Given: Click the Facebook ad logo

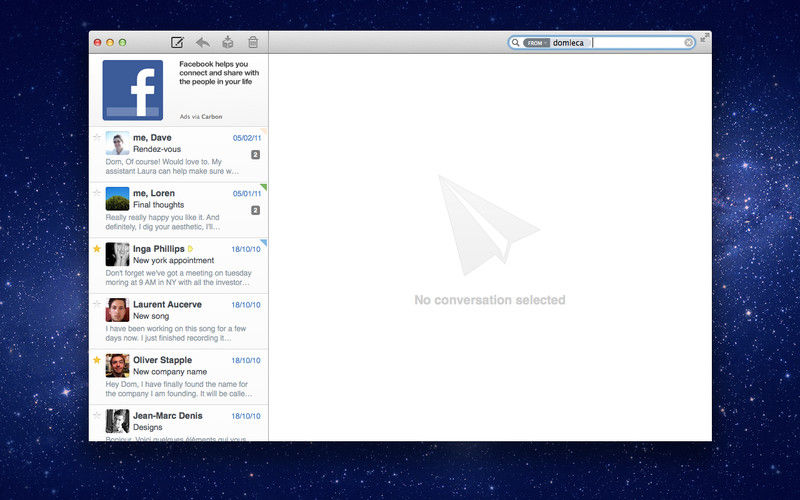Looking at the screenshot, I should pos(133,90).
